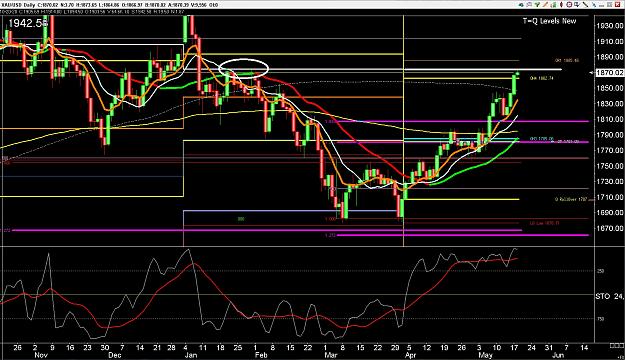Click the STO 24 stochastic indicator label
Viewport: 625px width, 360px height.
610,296
